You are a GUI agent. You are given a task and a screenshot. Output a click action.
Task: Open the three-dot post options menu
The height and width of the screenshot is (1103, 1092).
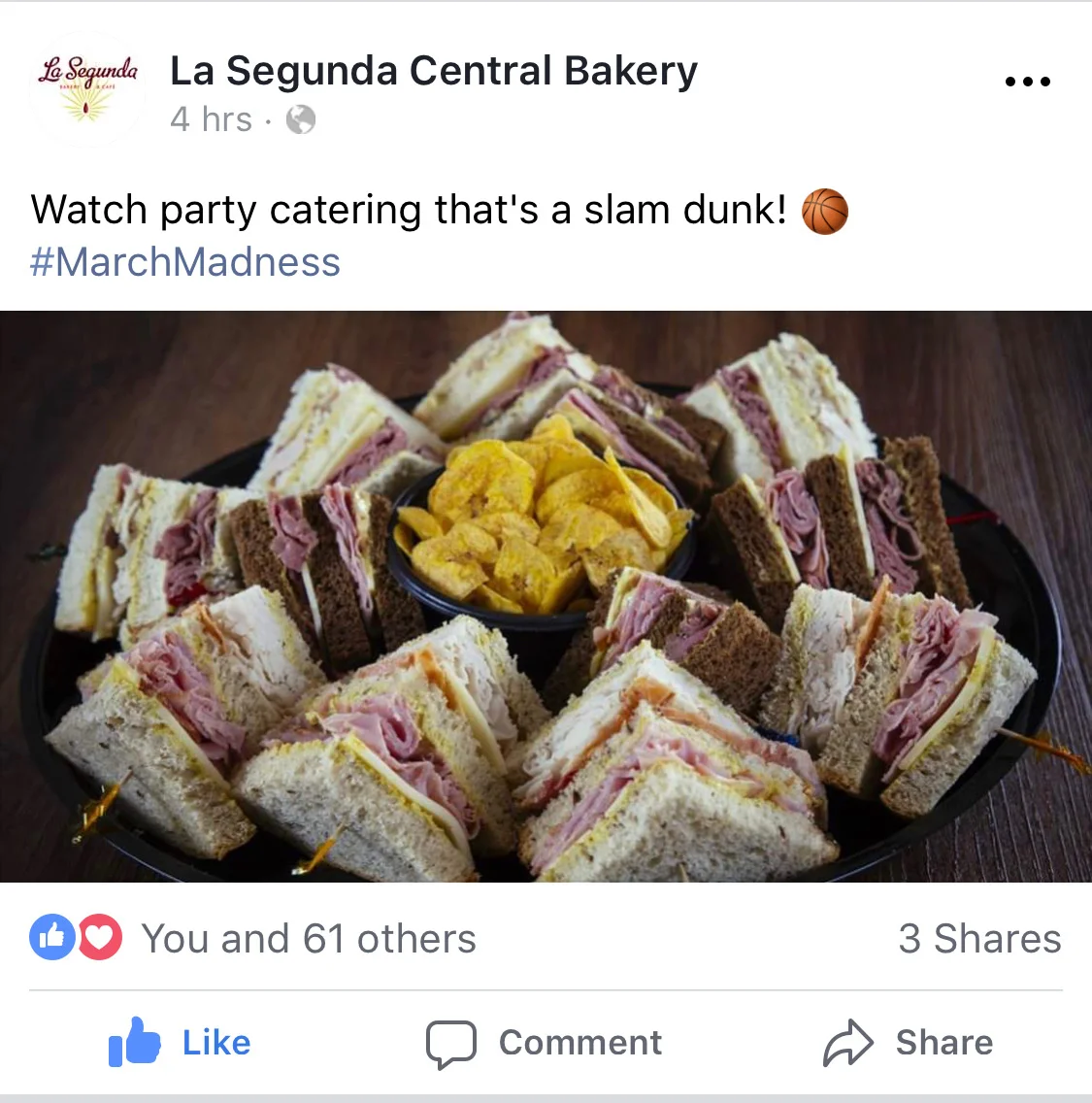point(1027,82)
